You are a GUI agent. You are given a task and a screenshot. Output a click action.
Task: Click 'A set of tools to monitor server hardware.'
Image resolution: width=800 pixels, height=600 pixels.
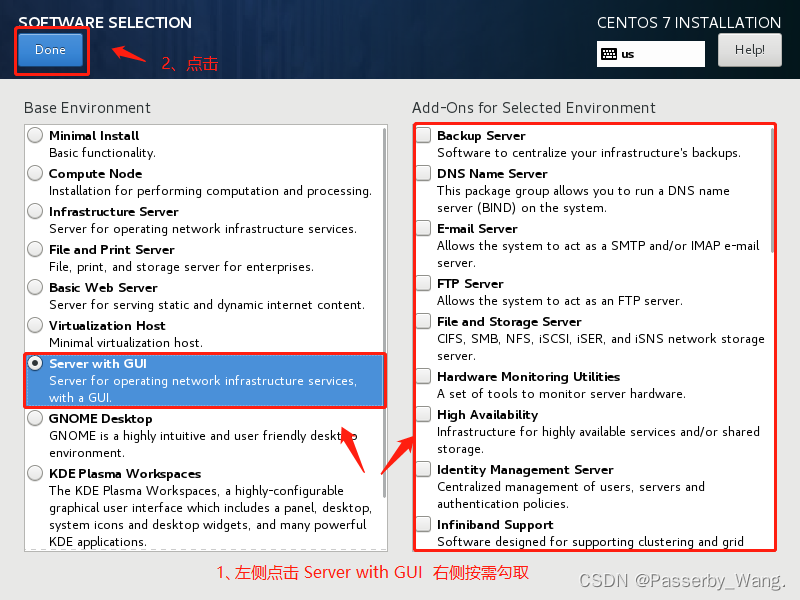tap(561, 394)
